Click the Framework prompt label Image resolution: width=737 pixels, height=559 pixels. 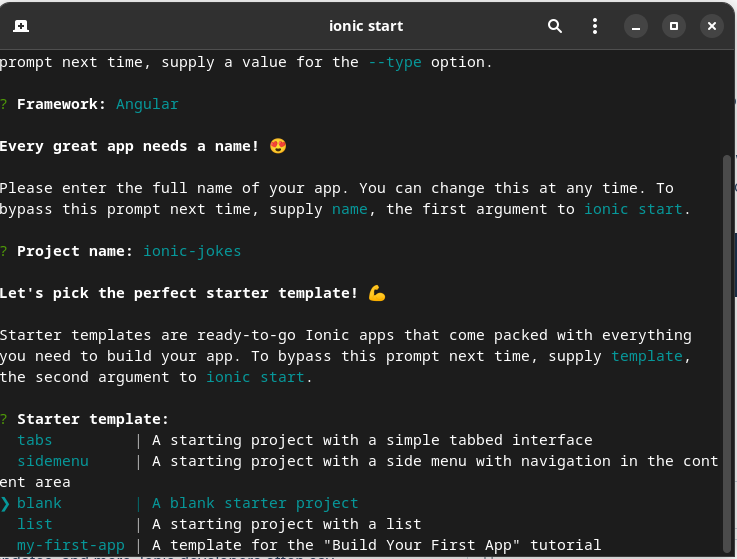point(62,104)
